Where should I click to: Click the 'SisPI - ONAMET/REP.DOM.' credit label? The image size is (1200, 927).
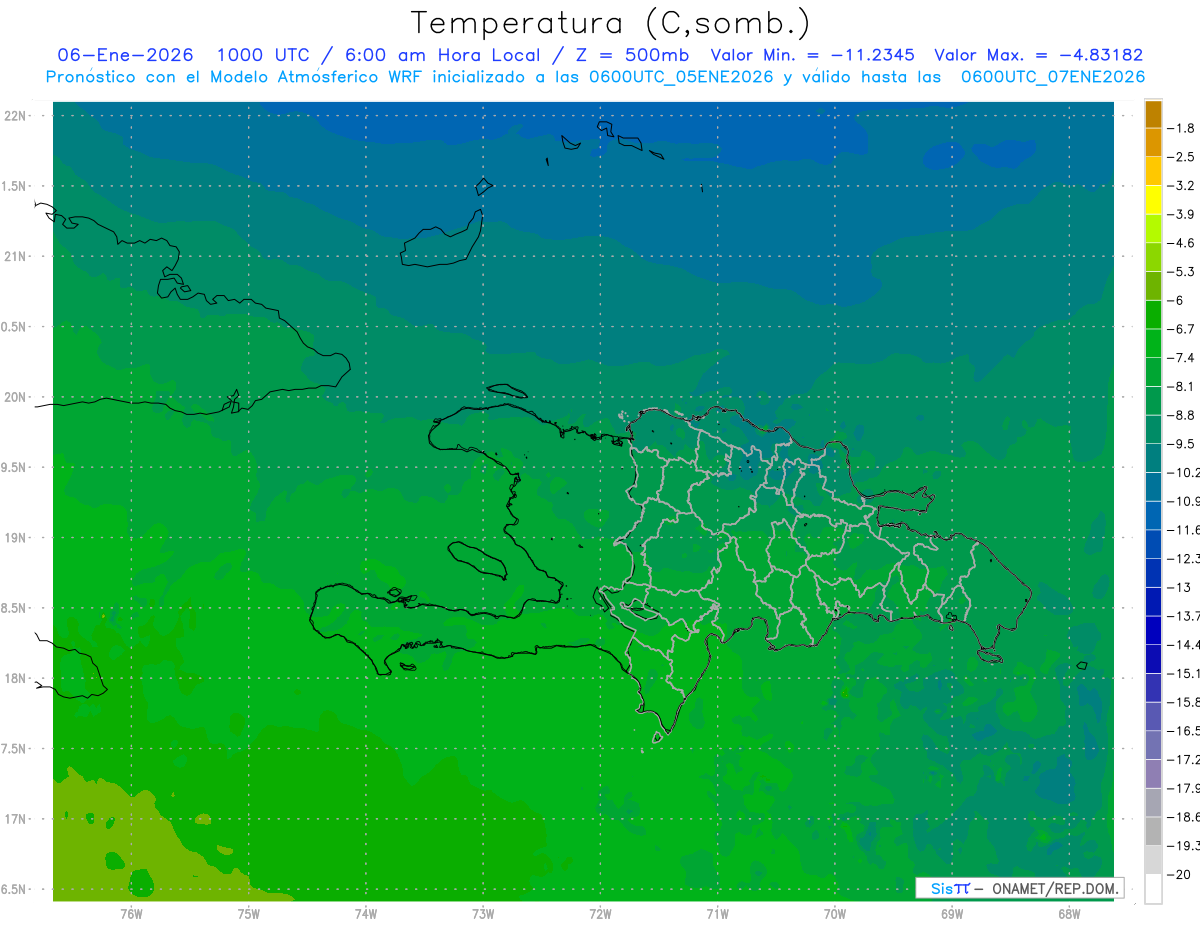1019,888
